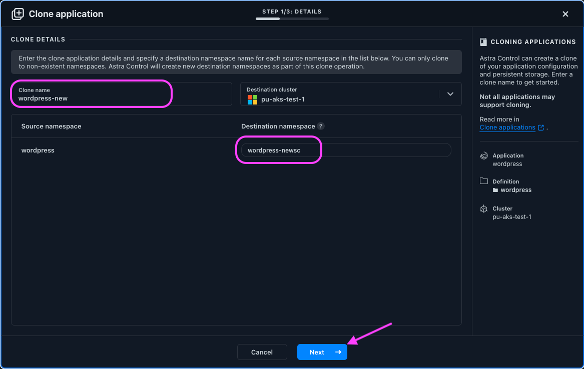Open the Clone applications documentation link
Viewport: 584px width, 369px height.
coord(507,128)
